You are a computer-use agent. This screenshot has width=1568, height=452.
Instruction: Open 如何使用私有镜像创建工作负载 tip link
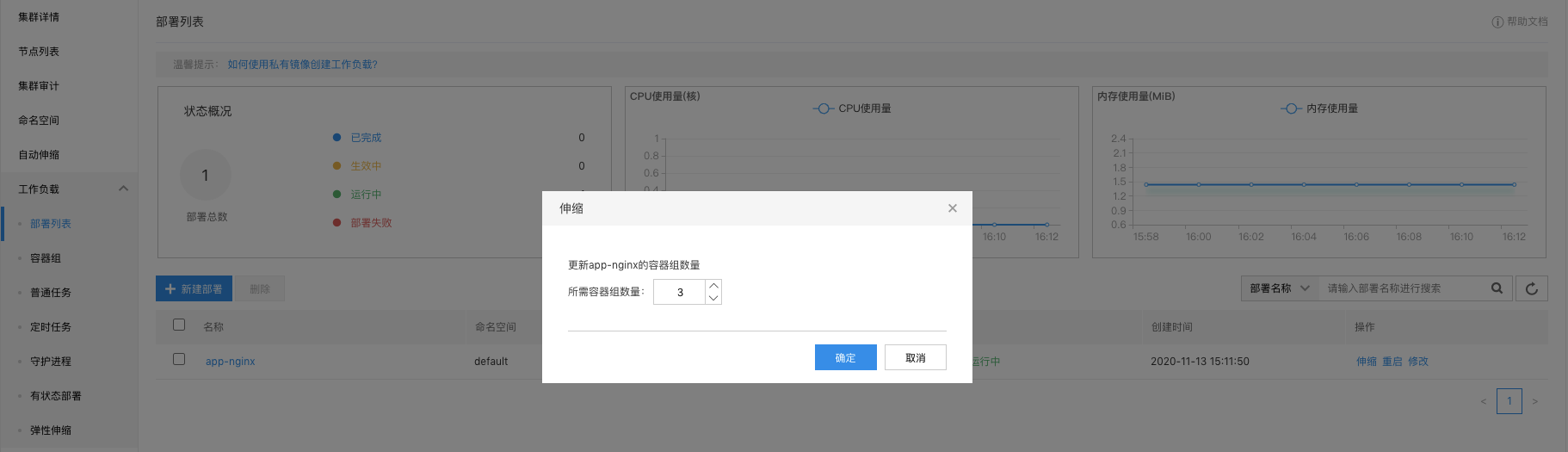(302, 65)
